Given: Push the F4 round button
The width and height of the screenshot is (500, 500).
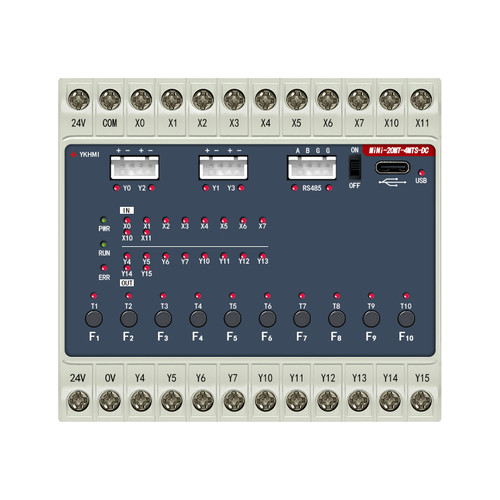Looking at the screenshot, I should (198, 318).
